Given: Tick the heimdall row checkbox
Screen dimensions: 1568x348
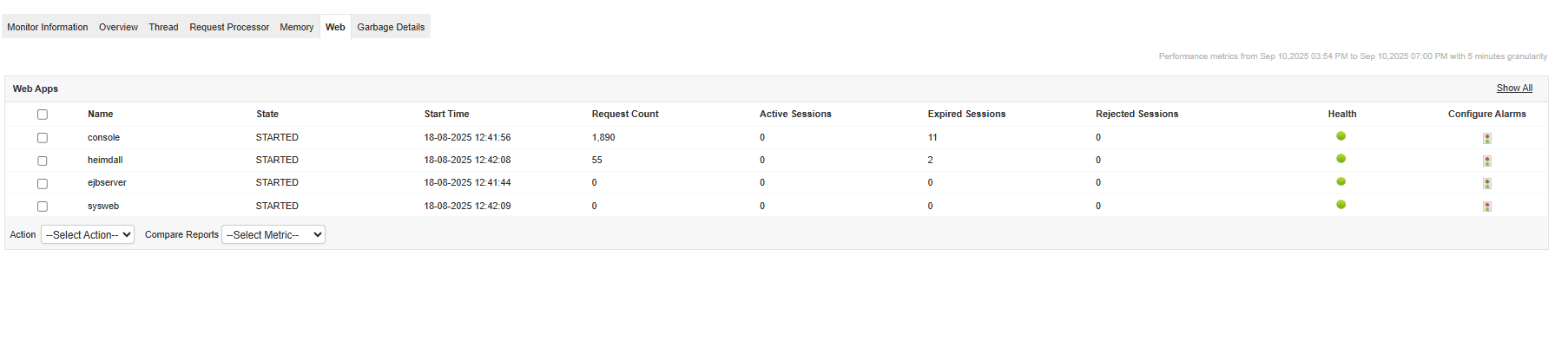Looking at the screenshot, I should [43, 161].
